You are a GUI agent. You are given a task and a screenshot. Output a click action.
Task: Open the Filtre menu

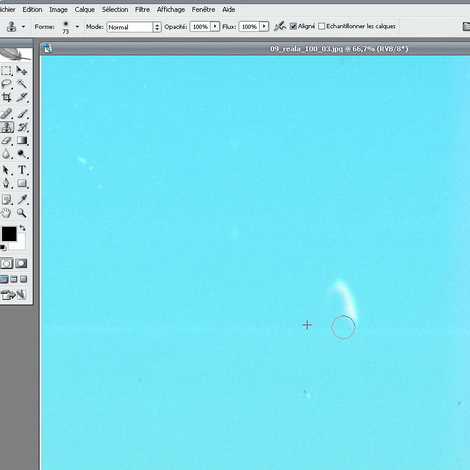click(x=142, y=10)
